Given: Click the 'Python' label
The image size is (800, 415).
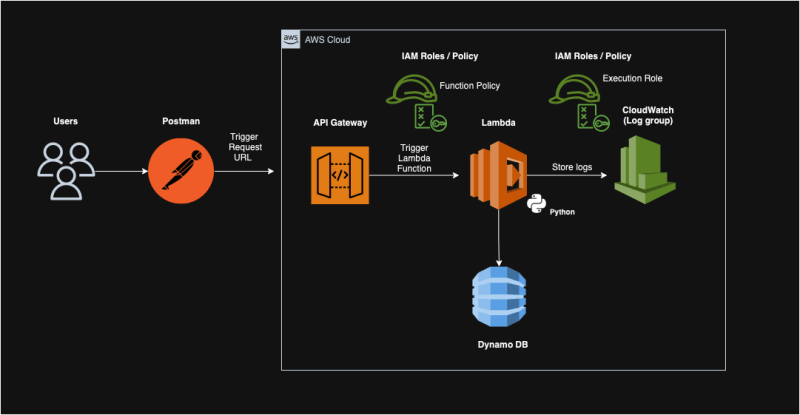Looking at the screenshot, I should click(x=562, y=212).
